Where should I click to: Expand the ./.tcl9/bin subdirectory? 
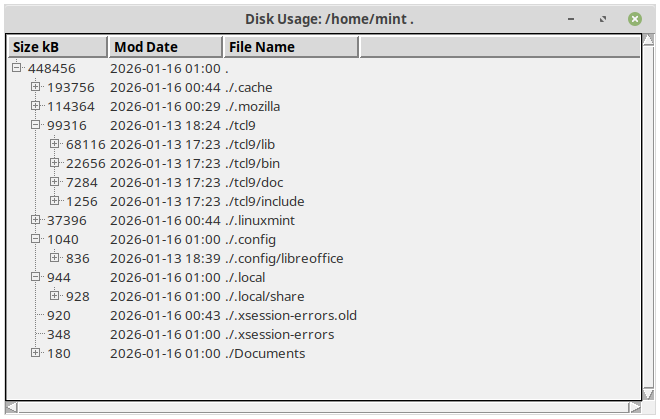(55, 163)
